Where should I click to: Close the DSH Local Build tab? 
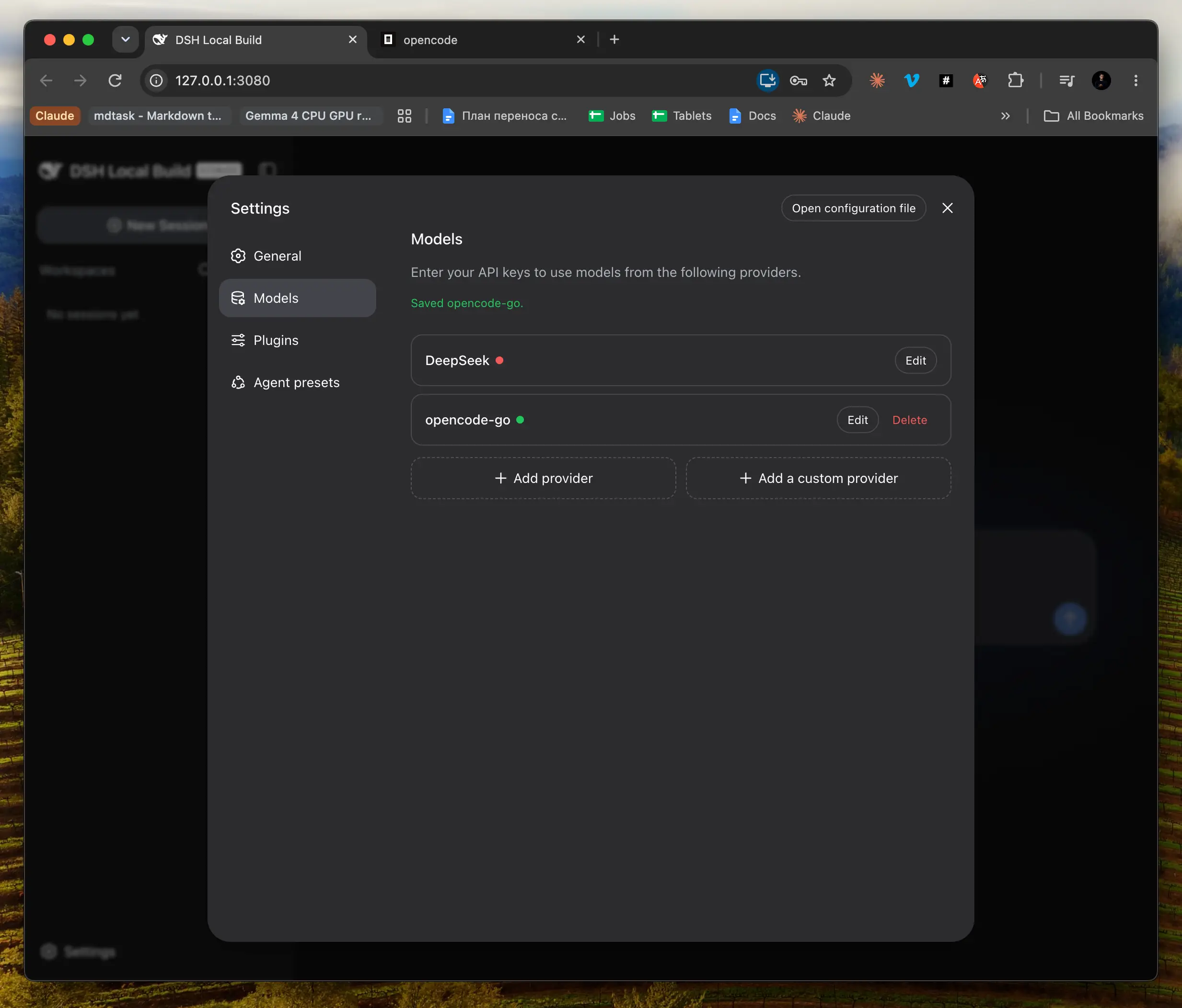coord(353,39)
